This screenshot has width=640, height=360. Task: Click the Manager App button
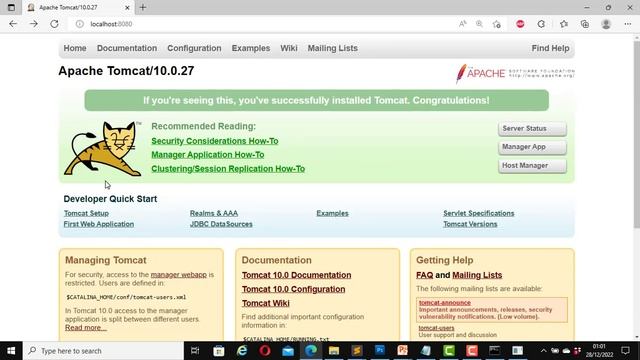pyautogui.click(x=532, y=147)
